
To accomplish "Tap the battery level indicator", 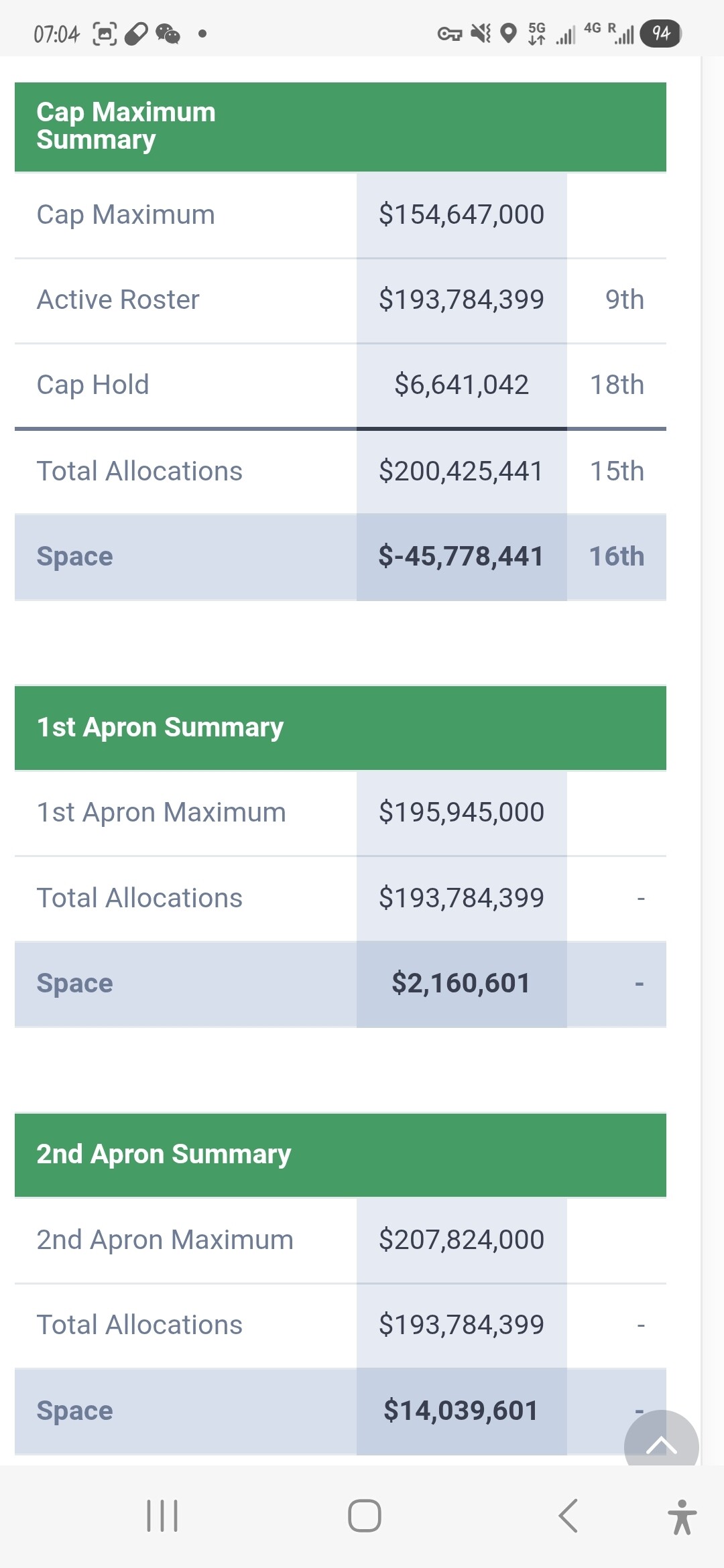I will coord(660,34).
